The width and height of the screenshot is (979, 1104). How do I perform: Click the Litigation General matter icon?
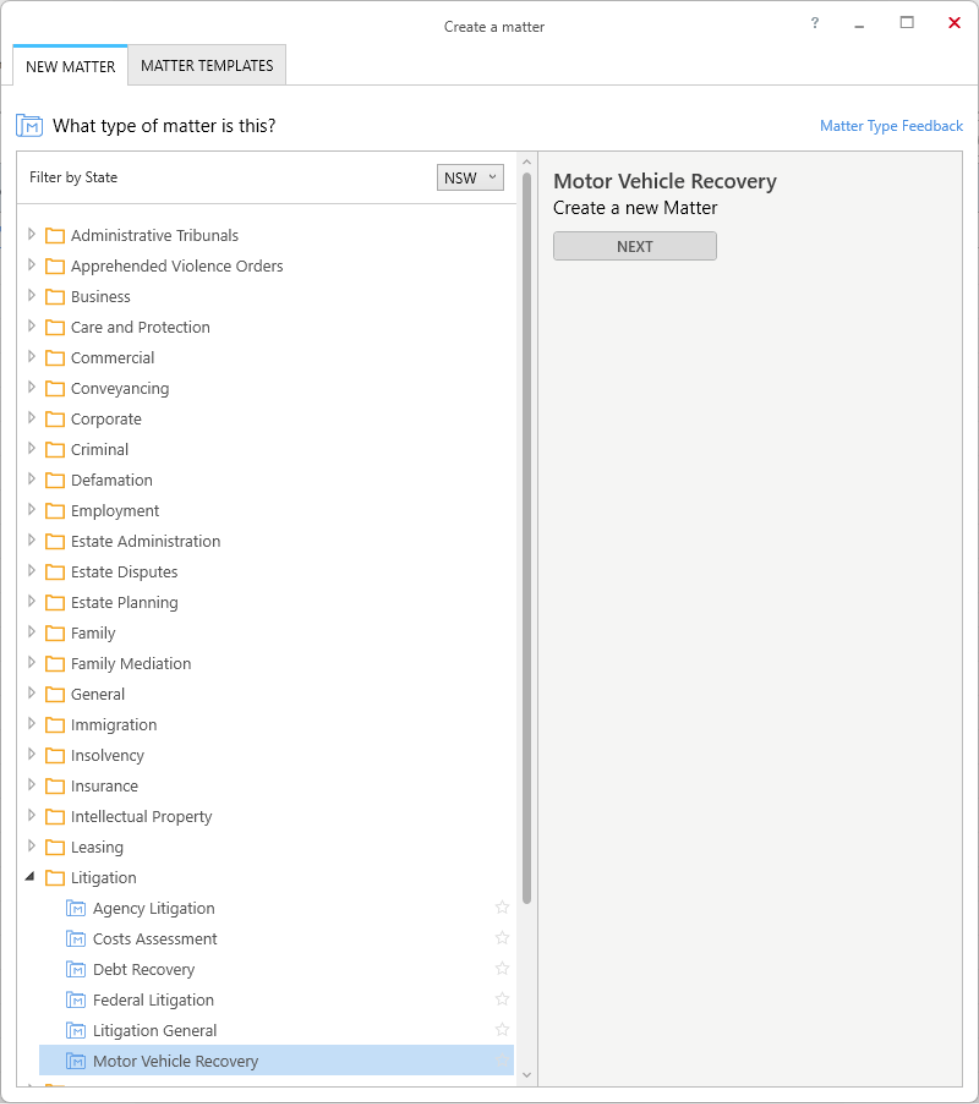coord(75,1031)
